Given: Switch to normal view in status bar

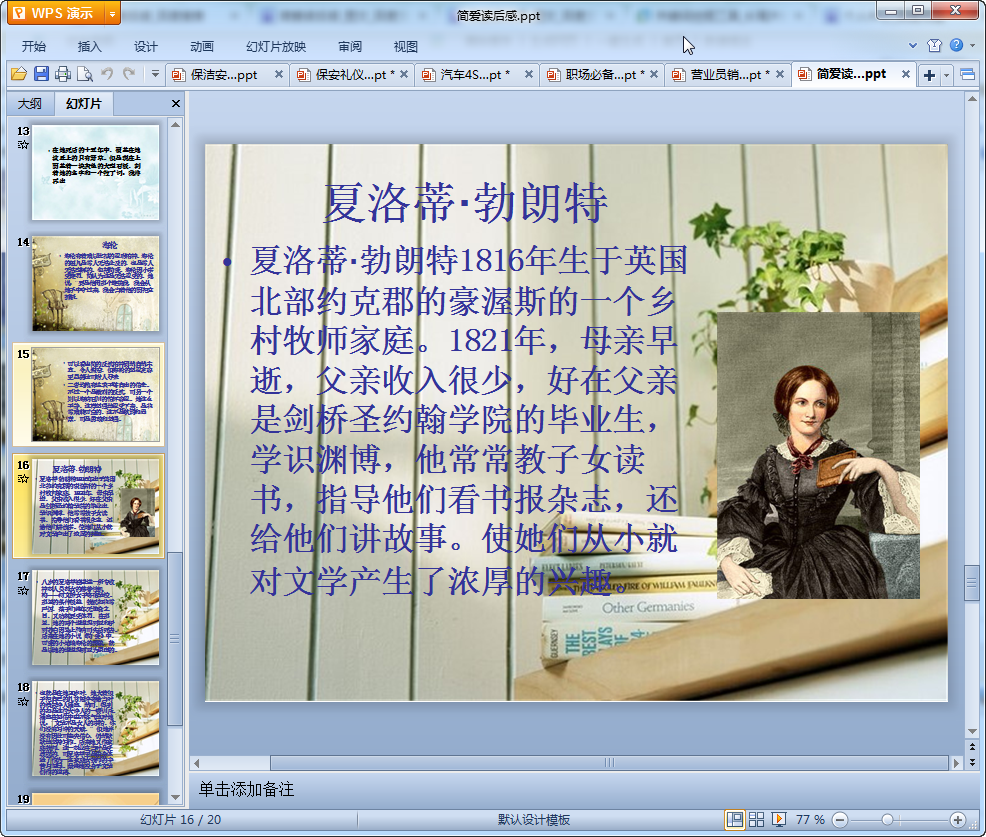Looking at the screenshot, I should click(x=735, y=820).
